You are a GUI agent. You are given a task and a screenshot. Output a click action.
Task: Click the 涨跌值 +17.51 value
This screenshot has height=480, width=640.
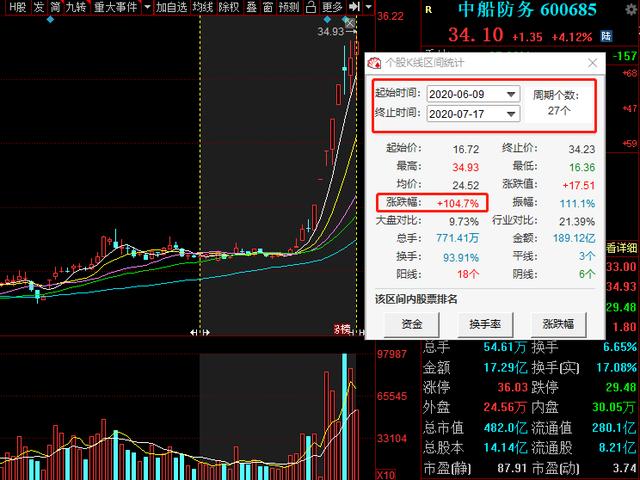click(x=579, y=185)
